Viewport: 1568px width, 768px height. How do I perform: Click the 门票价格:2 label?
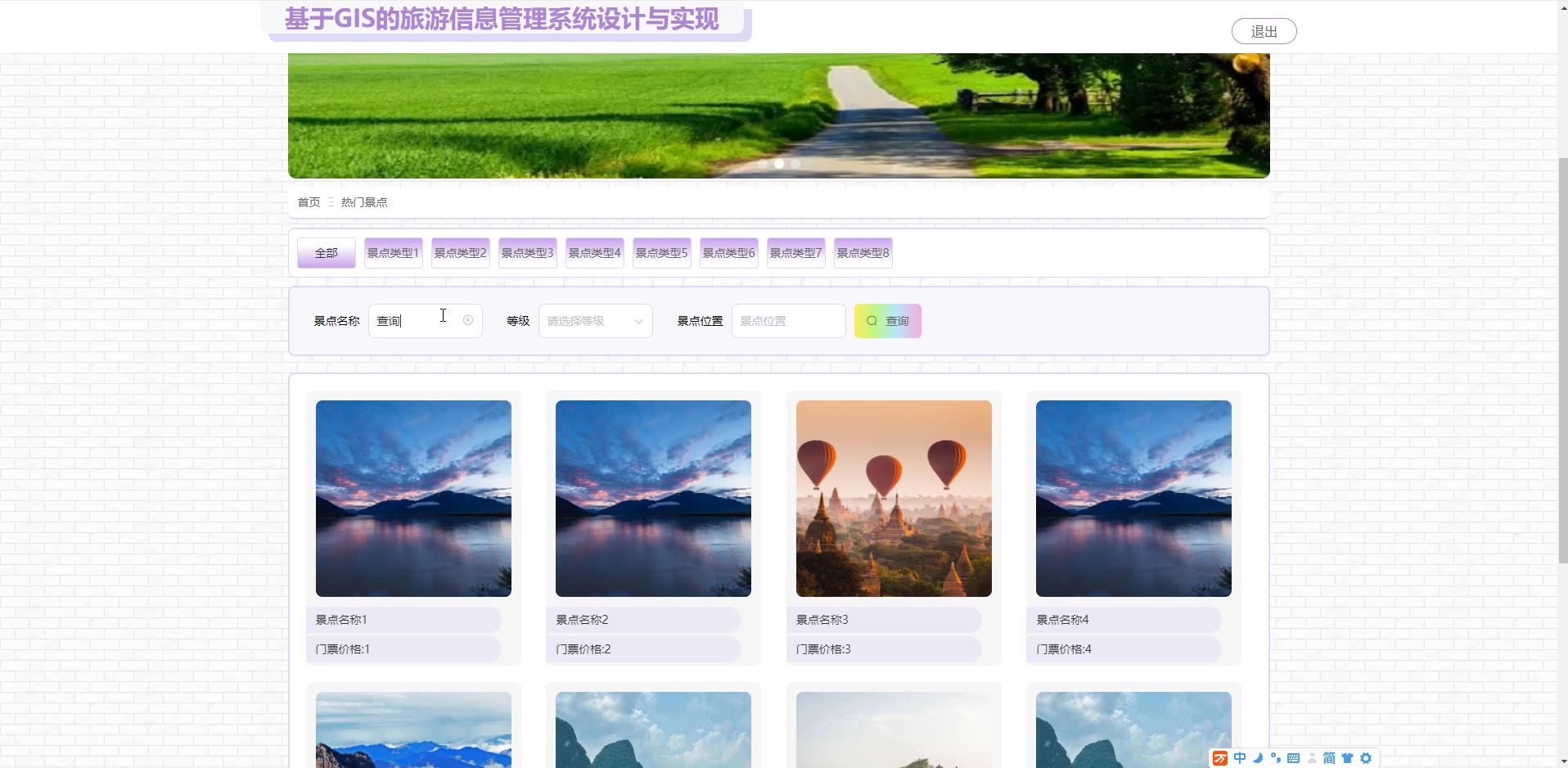[x=583, y=649]
